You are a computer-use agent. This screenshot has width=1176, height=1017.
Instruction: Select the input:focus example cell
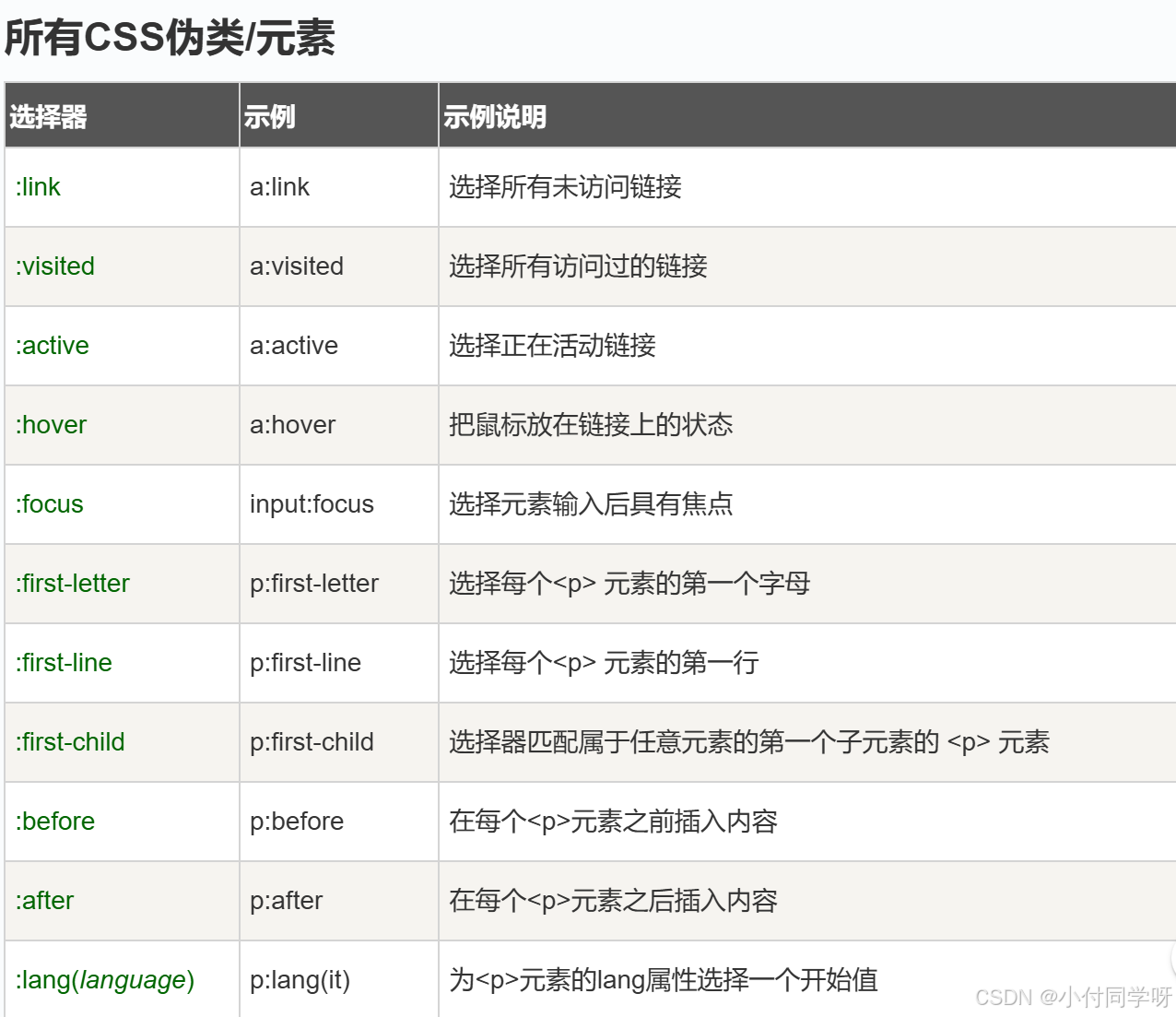pos(339,504)
